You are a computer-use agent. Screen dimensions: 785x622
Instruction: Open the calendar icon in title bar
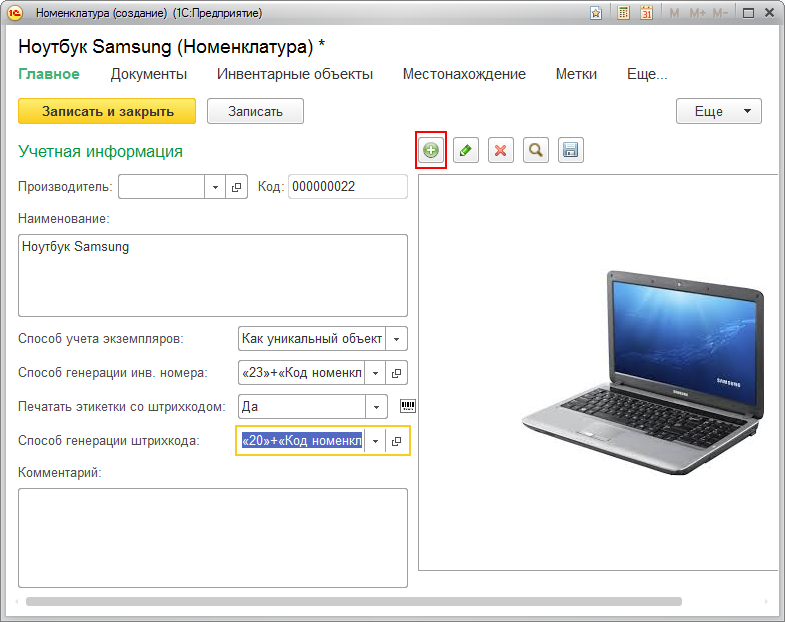[x=646, y=13]
